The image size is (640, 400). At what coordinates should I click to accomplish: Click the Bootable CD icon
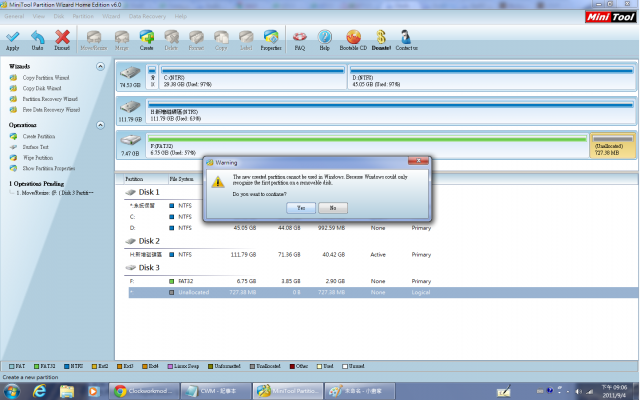[x=353, y=37]
